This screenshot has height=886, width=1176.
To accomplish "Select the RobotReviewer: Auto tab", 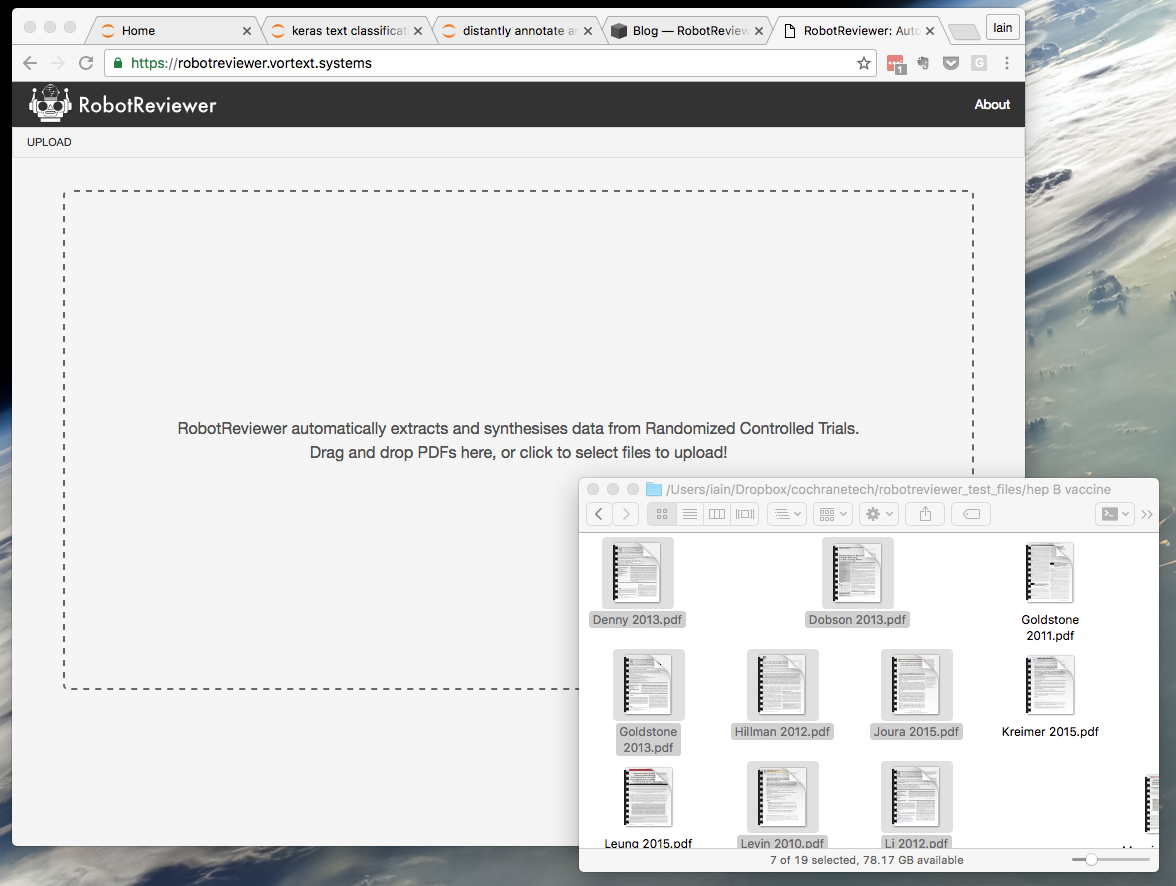I will pos(857,31).
